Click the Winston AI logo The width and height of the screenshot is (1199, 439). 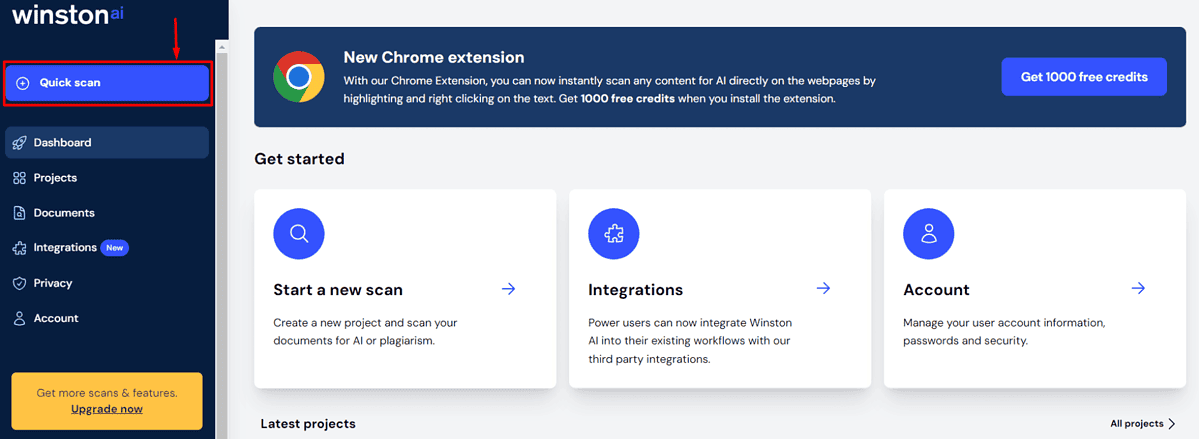[x=68, y=15]
